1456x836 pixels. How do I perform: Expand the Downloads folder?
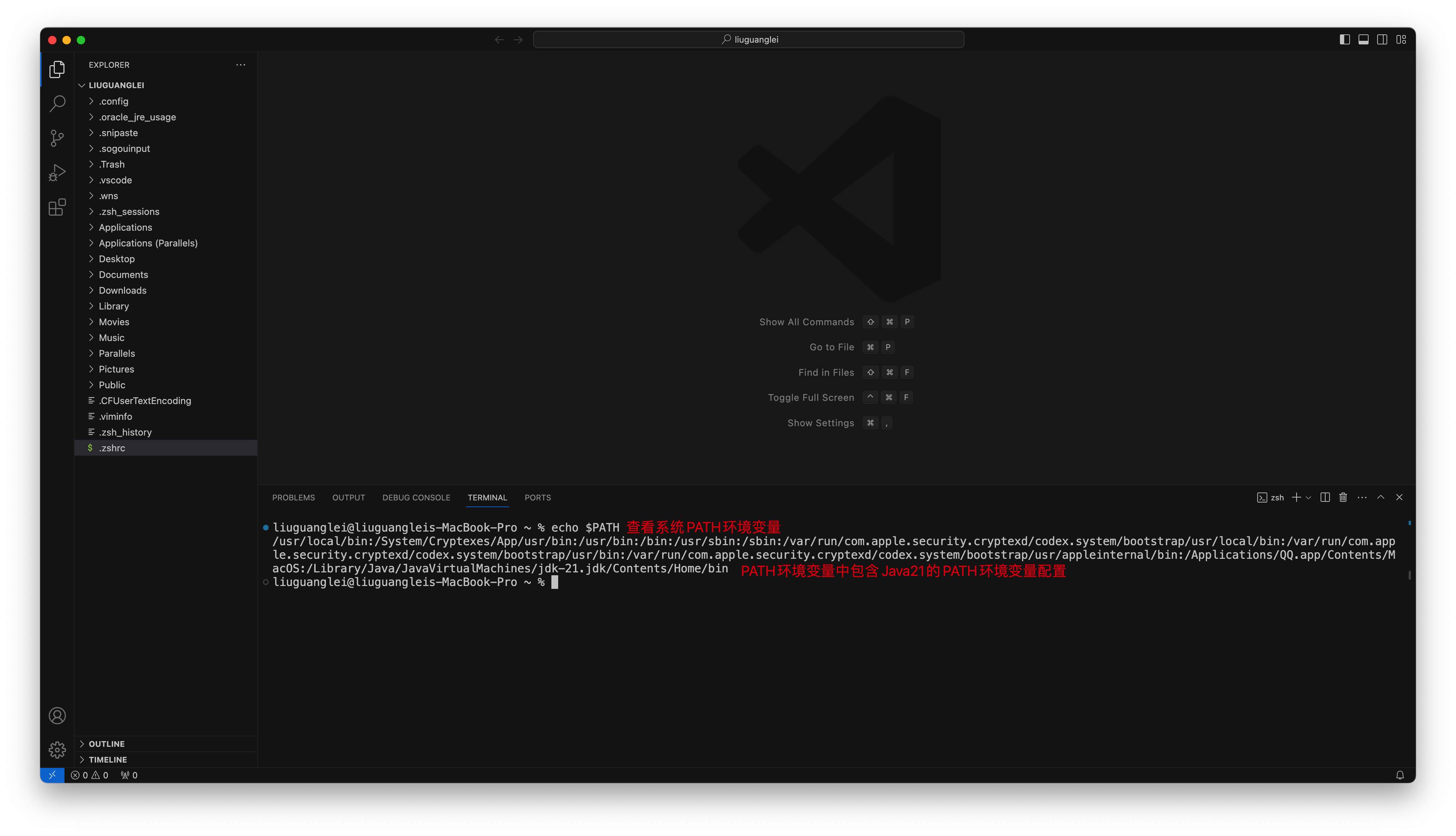click(x=166, y=290)
